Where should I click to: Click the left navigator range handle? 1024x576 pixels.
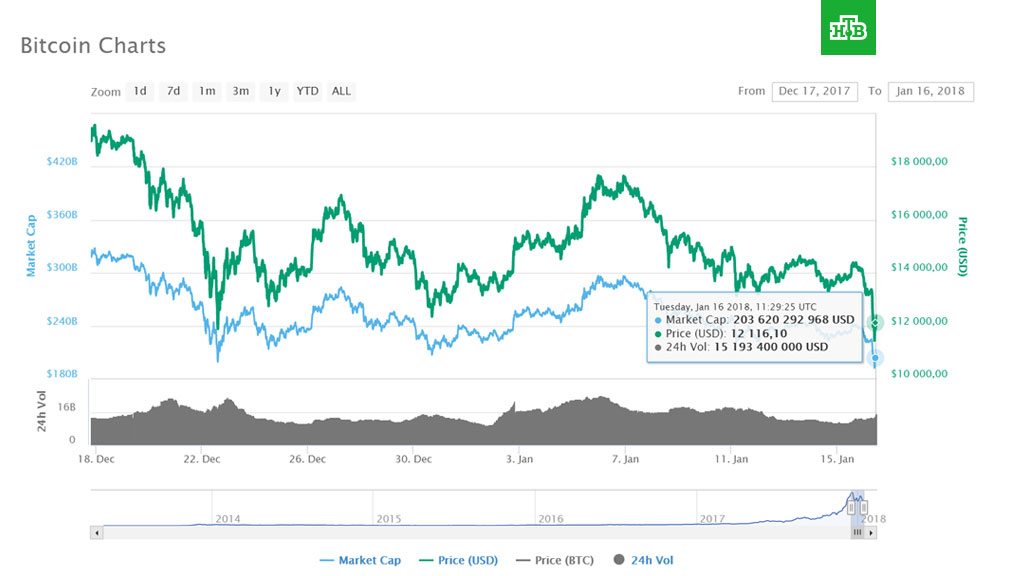coord(851,506)
